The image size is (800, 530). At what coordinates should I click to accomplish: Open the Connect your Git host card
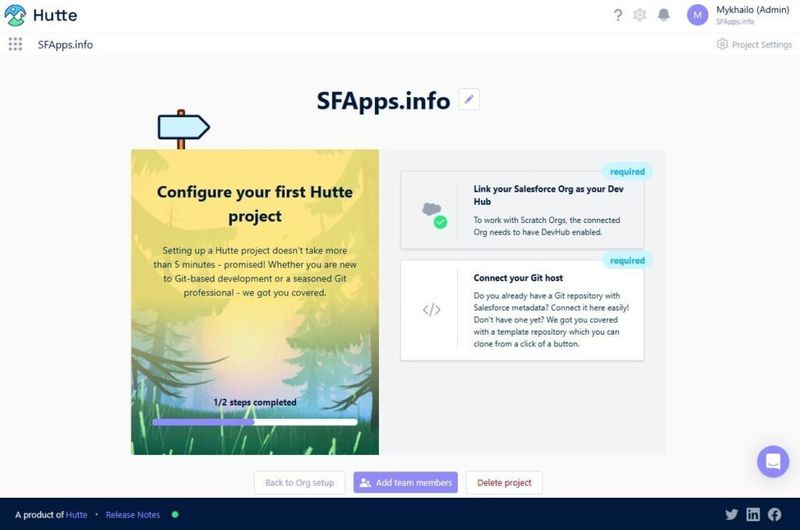click(522, 310)
